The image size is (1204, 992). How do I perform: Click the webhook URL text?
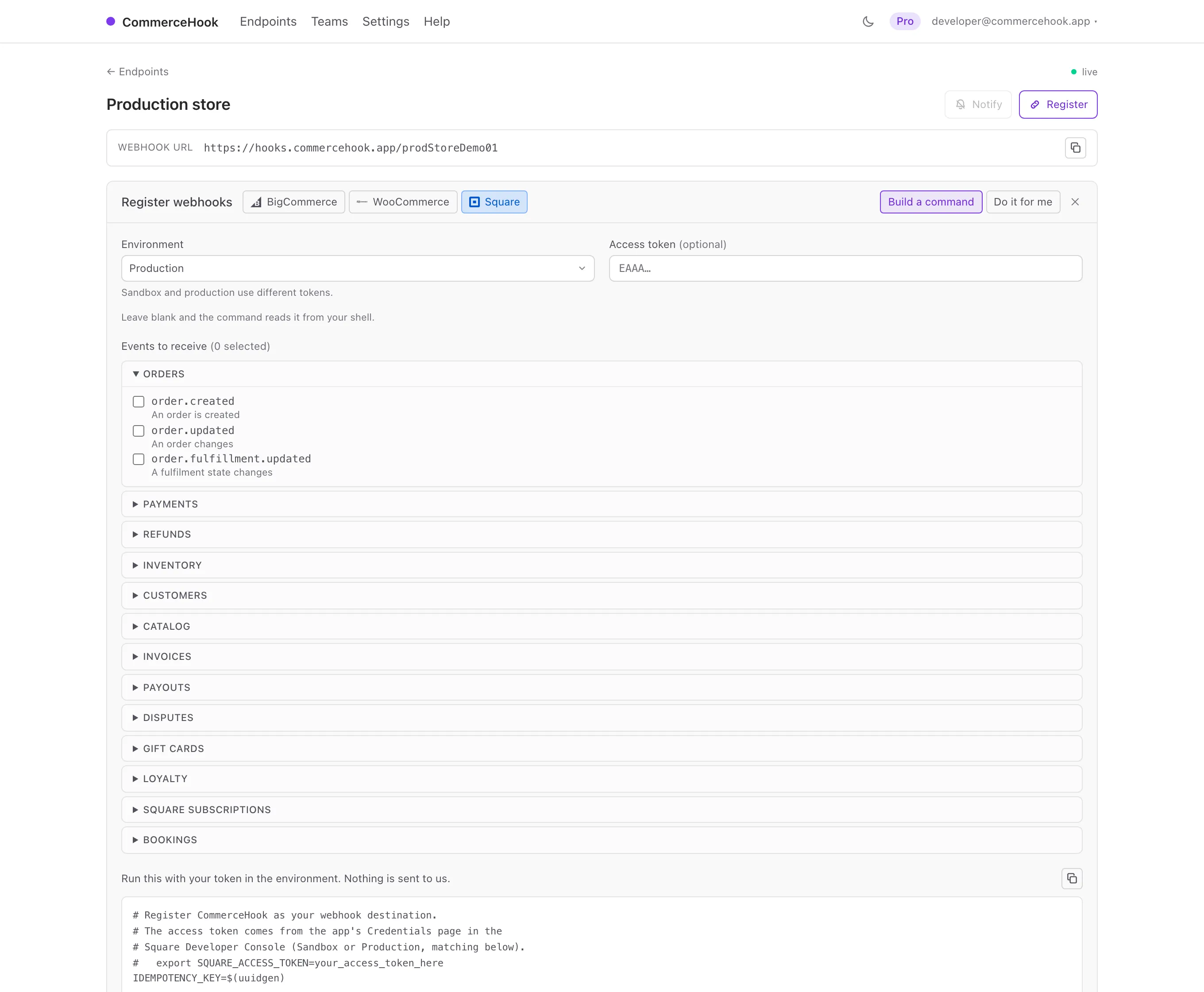point(351,148)
